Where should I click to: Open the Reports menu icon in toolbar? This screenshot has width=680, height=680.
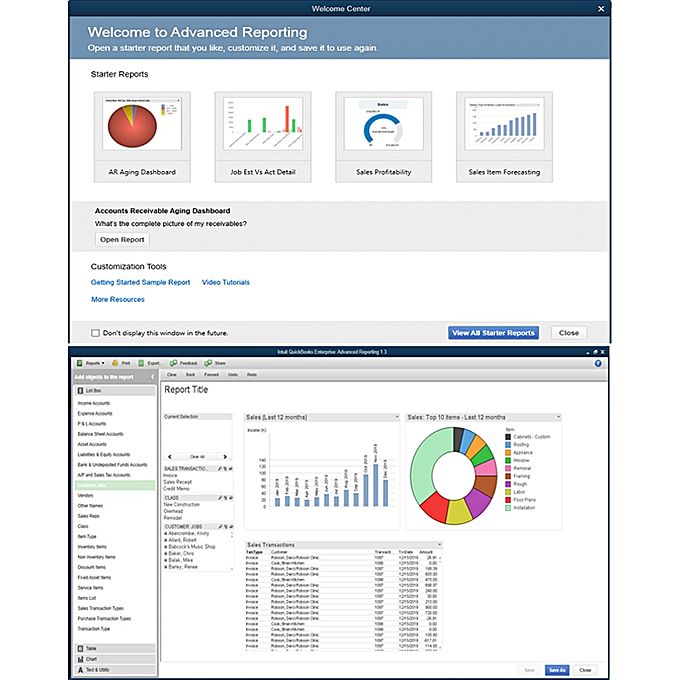[78, 364]
